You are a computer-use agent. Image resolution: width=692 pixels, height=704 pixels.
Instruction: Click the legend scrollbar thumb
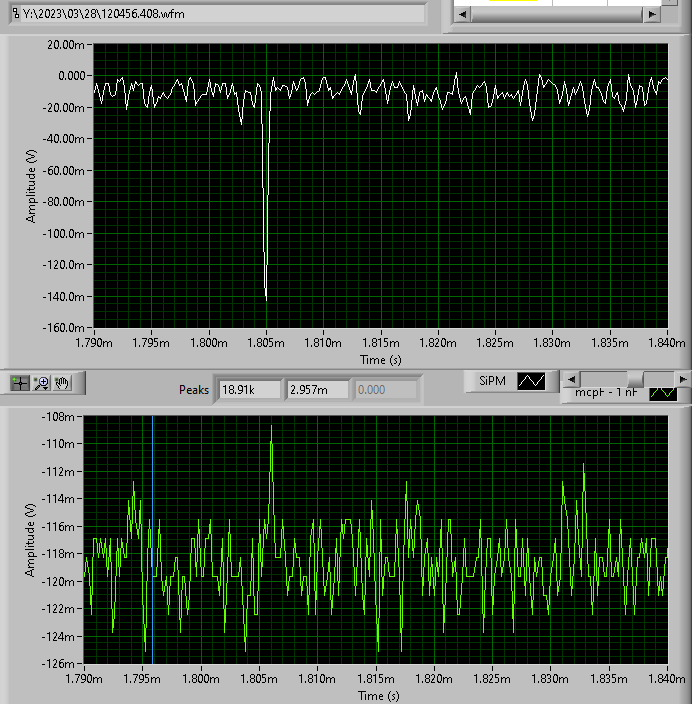634,379
